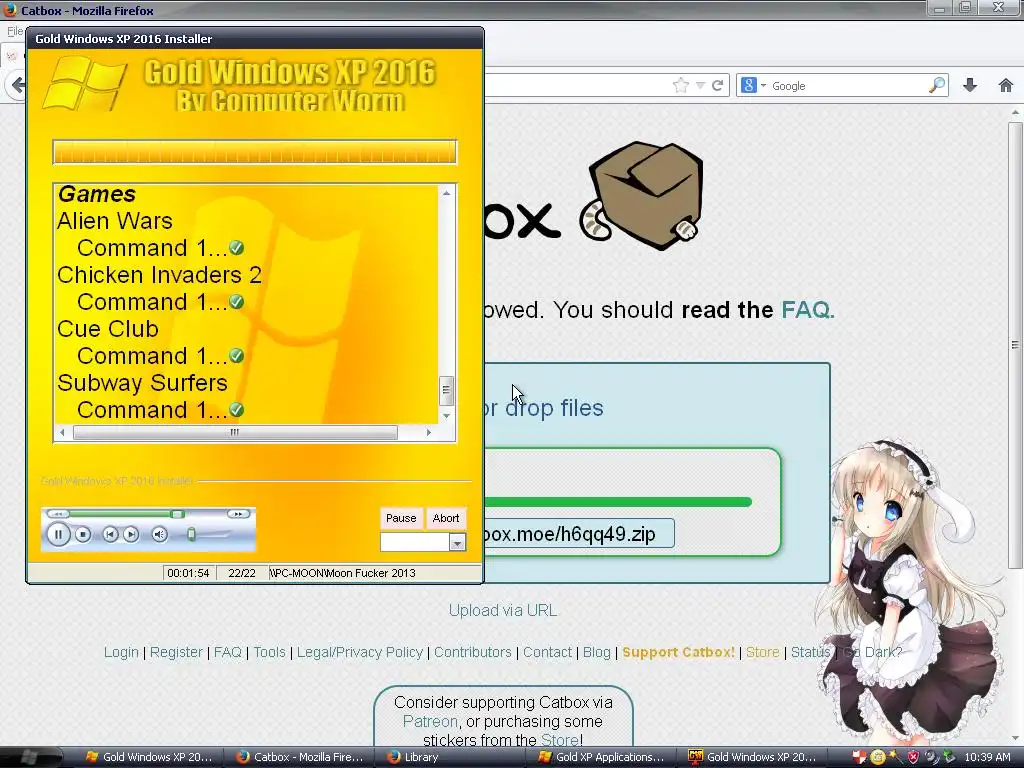This screenshot has width=1024, height=768.
Task: Open the Login link in Catbox footer
Action: coord(121,652)
